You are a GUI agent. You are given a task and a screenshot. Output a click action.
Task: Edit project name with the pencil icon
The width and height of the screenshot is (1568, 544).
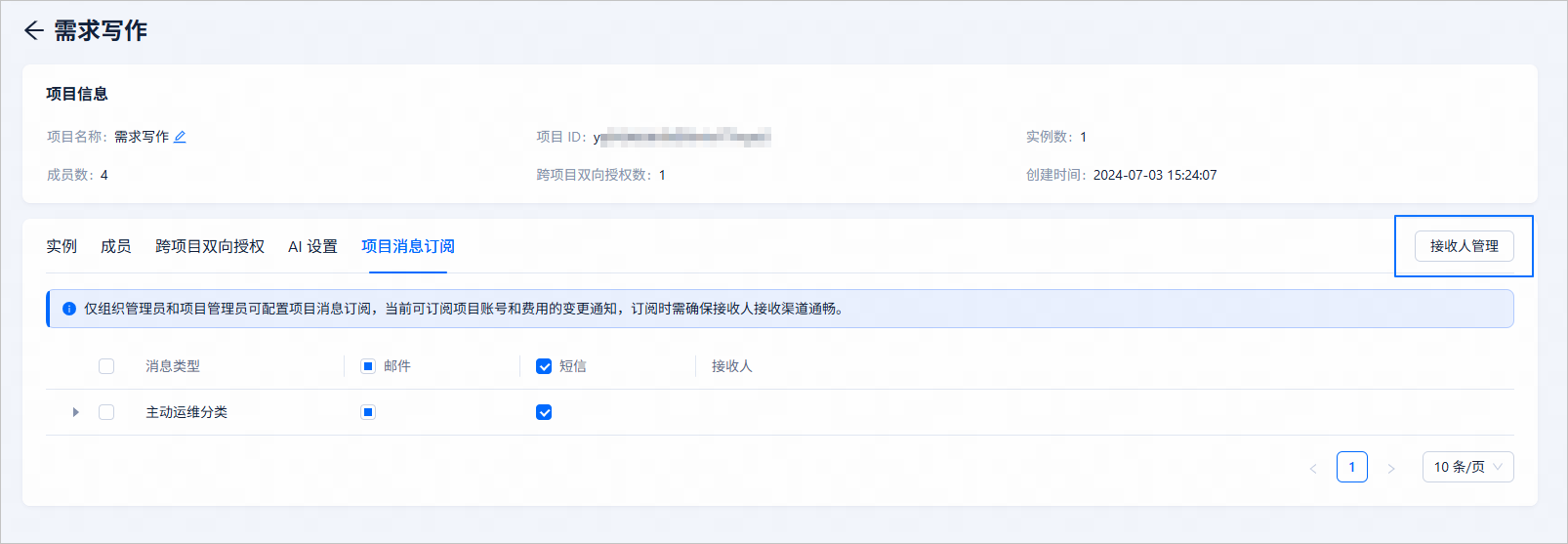tap(180, 137)
